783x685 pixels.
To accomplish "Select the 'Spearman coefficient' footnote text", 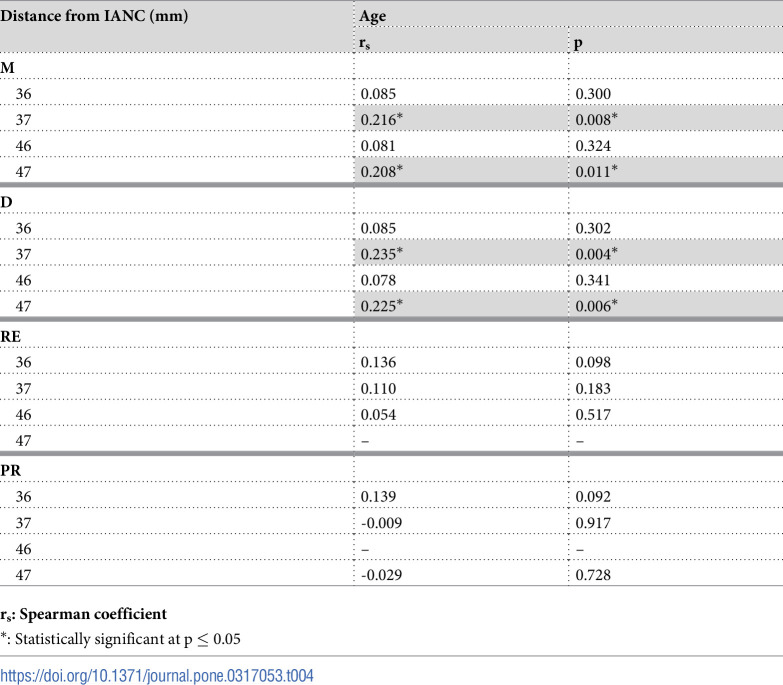I will 93,614.
